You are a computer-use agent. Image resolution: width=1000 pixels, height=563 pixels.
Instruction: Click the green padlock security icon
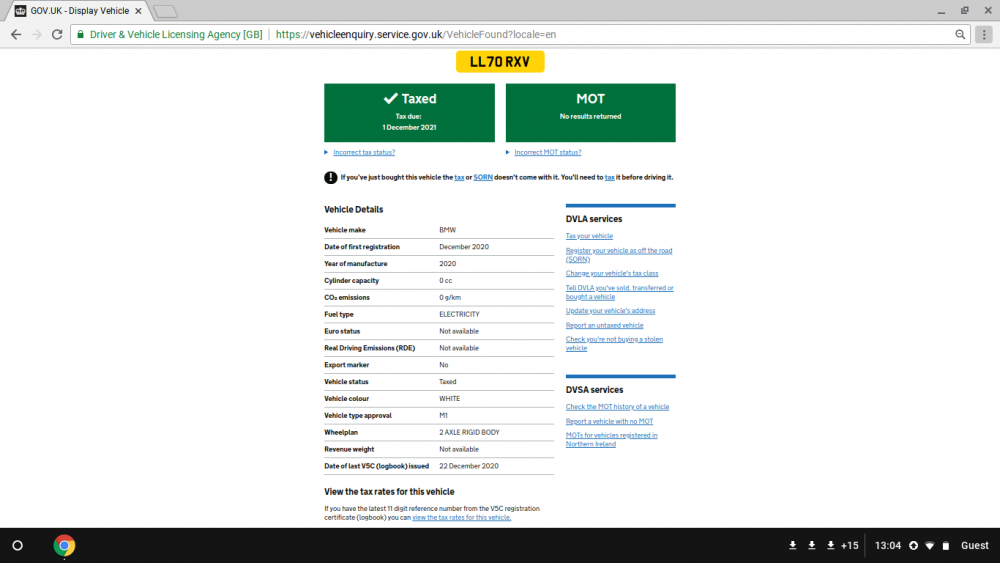[80, 34]
